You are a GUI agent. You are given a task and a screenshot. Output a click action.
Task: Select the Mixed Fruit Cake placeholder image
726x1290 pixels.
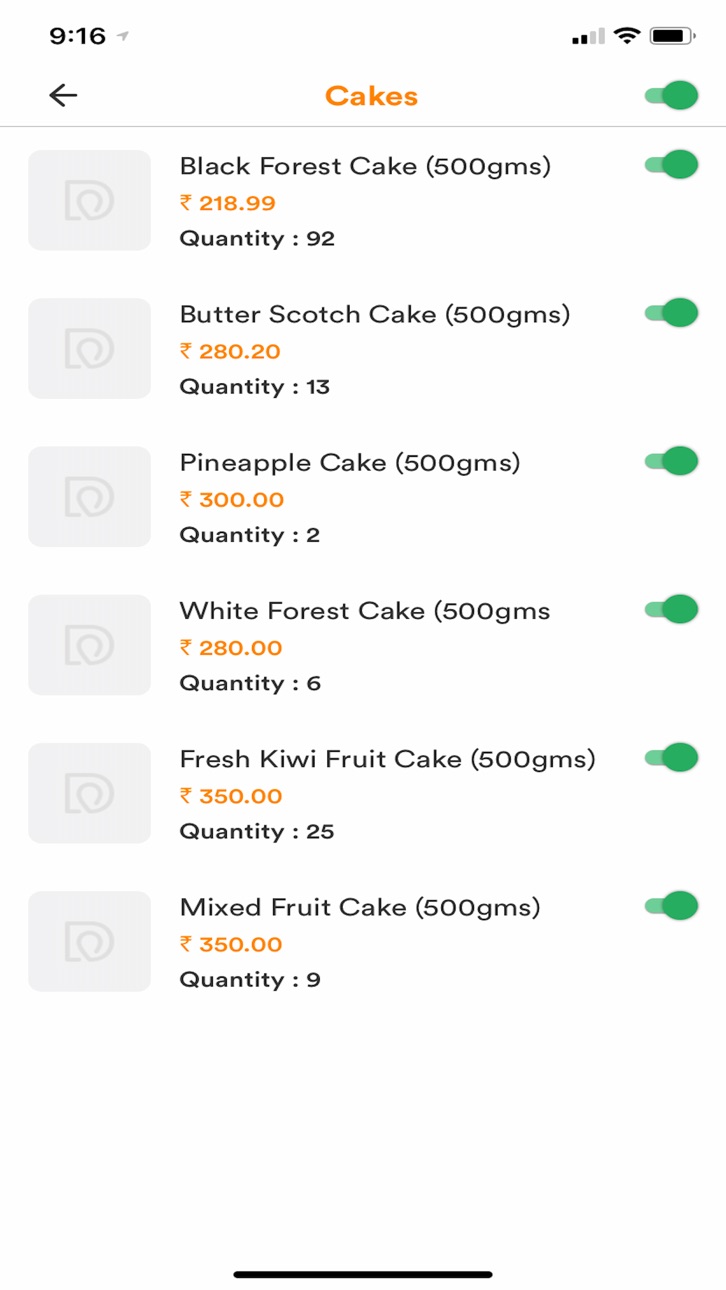89,941
